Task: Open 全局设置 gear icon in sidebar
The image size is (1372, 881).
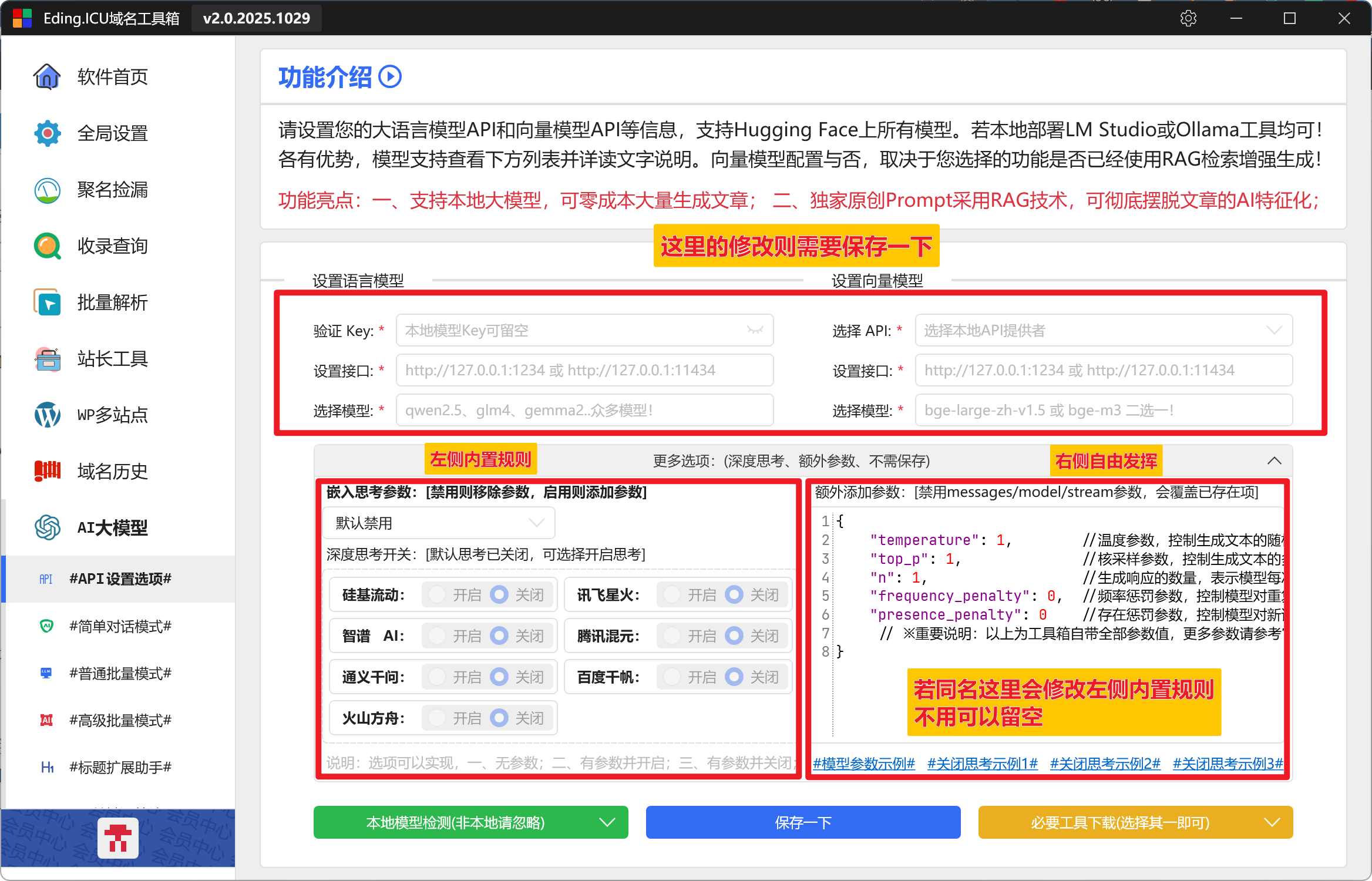Action: pyautogui.click(x=47, y=133)
